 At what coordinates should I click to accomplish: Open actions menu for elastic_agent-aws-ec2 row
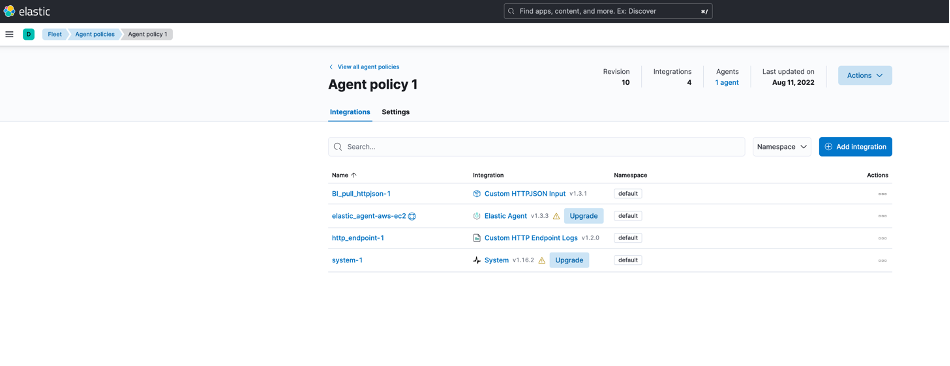882,216
